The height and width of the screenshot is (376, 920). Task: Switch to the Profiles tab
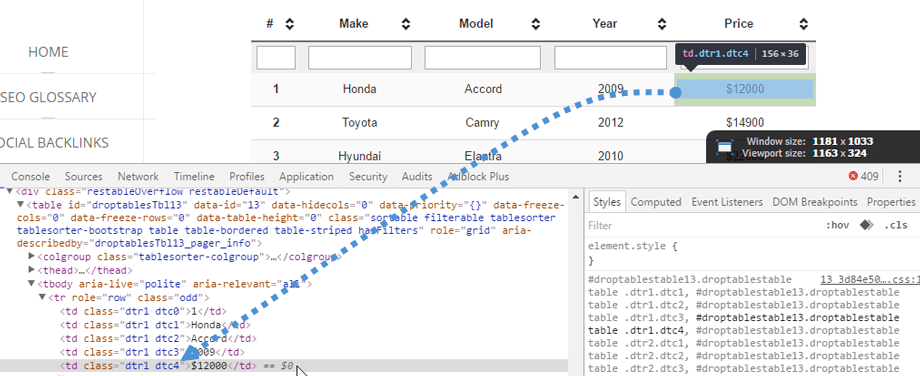[247, 176]
